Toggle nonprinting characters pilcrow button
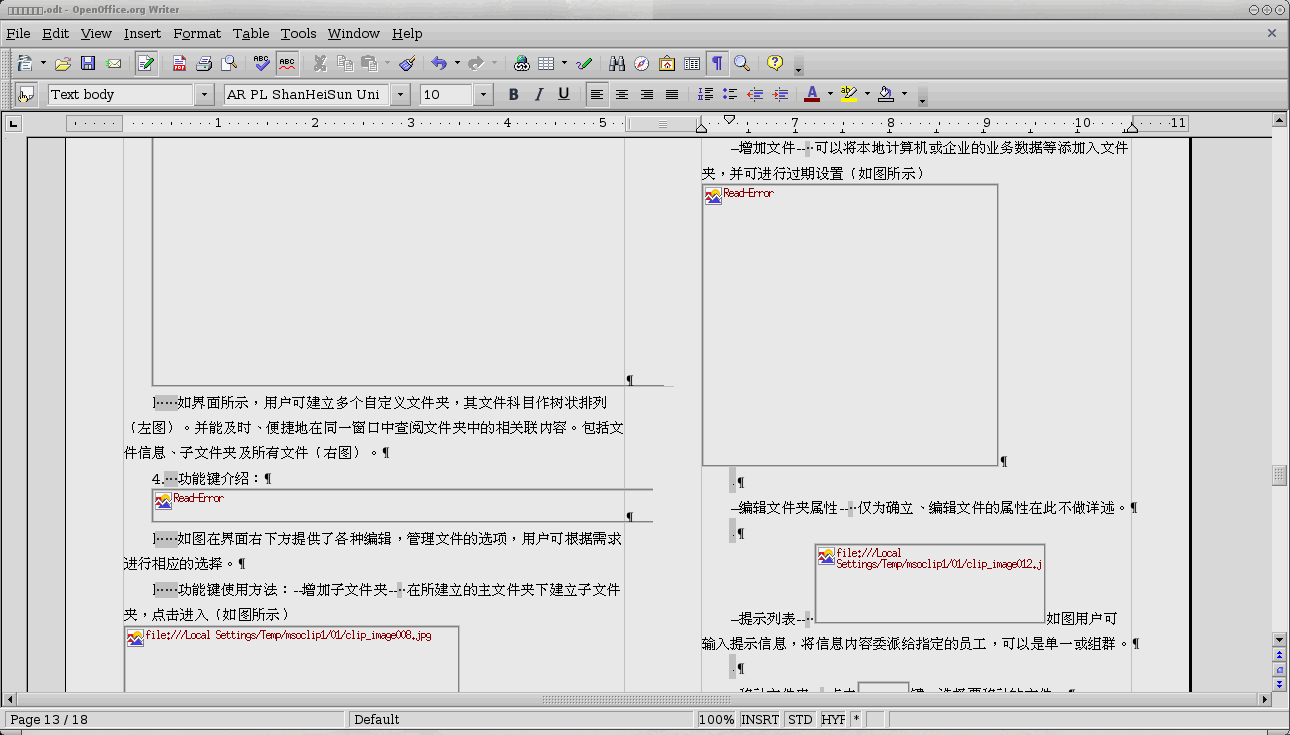The height and width of the screenshot is (735, 1290). 717,64
